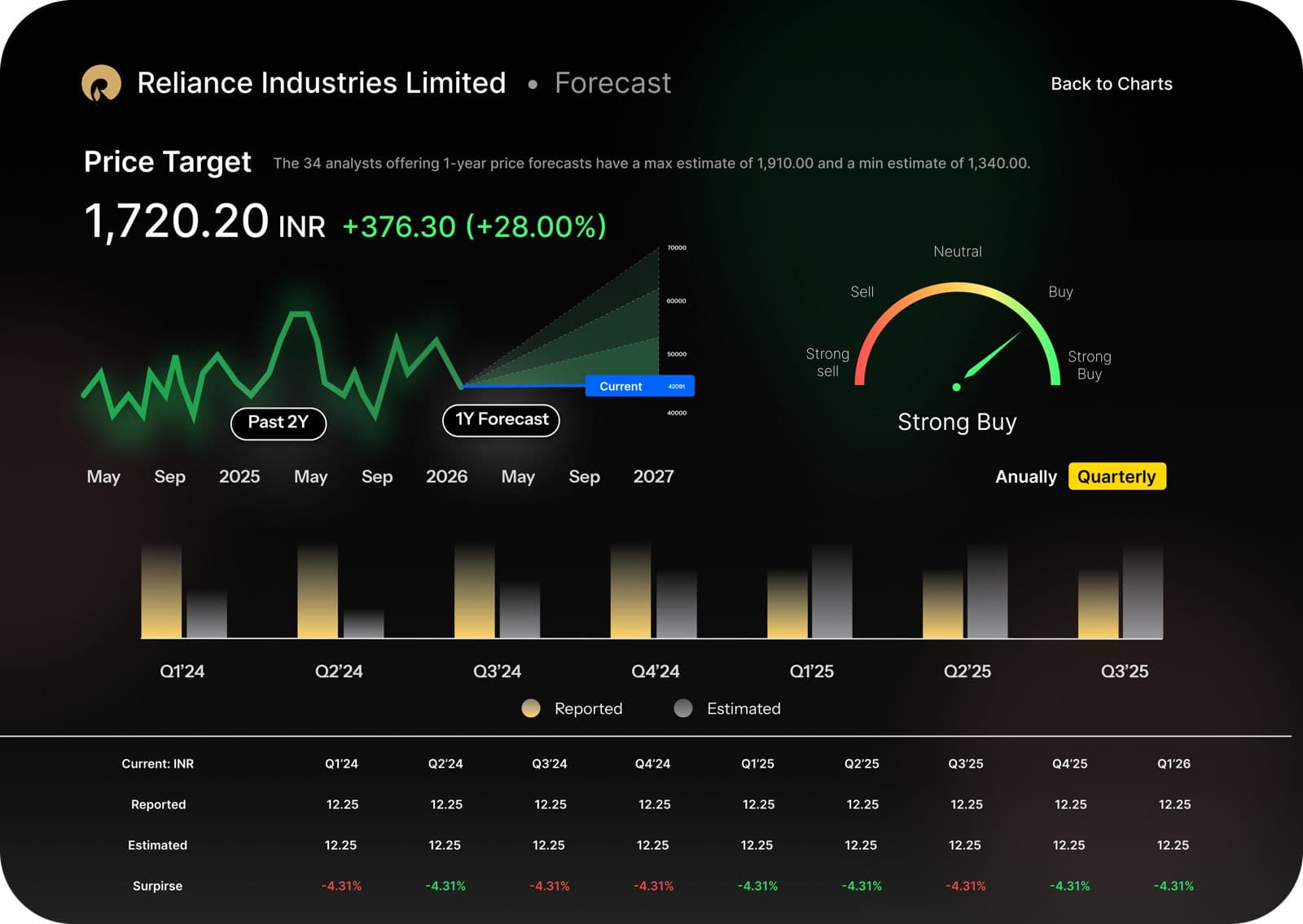The width and height of the screenshot is (1303, 924).
Task: Select the 1Y Forecast pill button
Action: click(x=502, y=420)
